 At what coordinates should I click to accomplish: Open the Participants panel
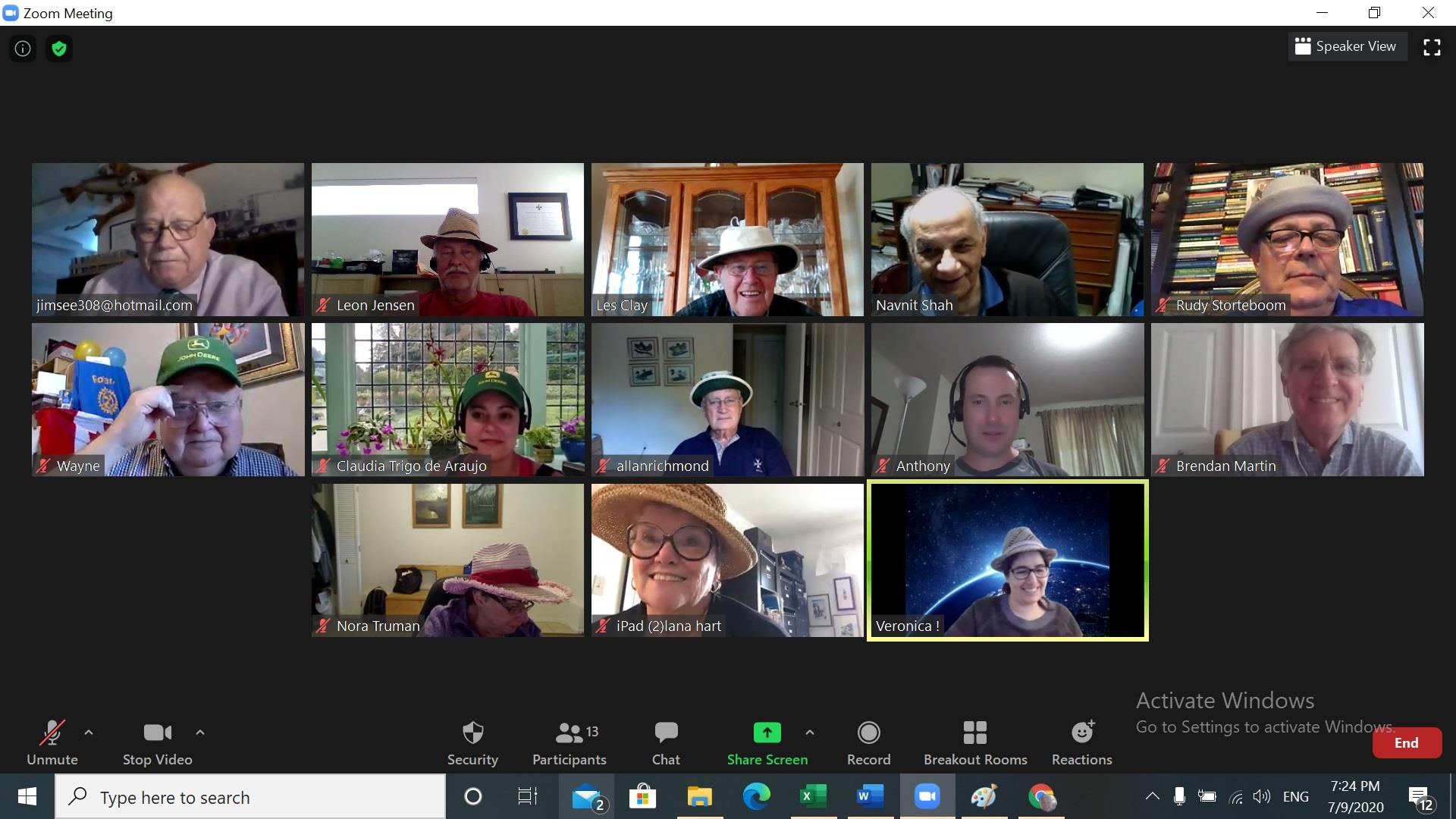569,742
